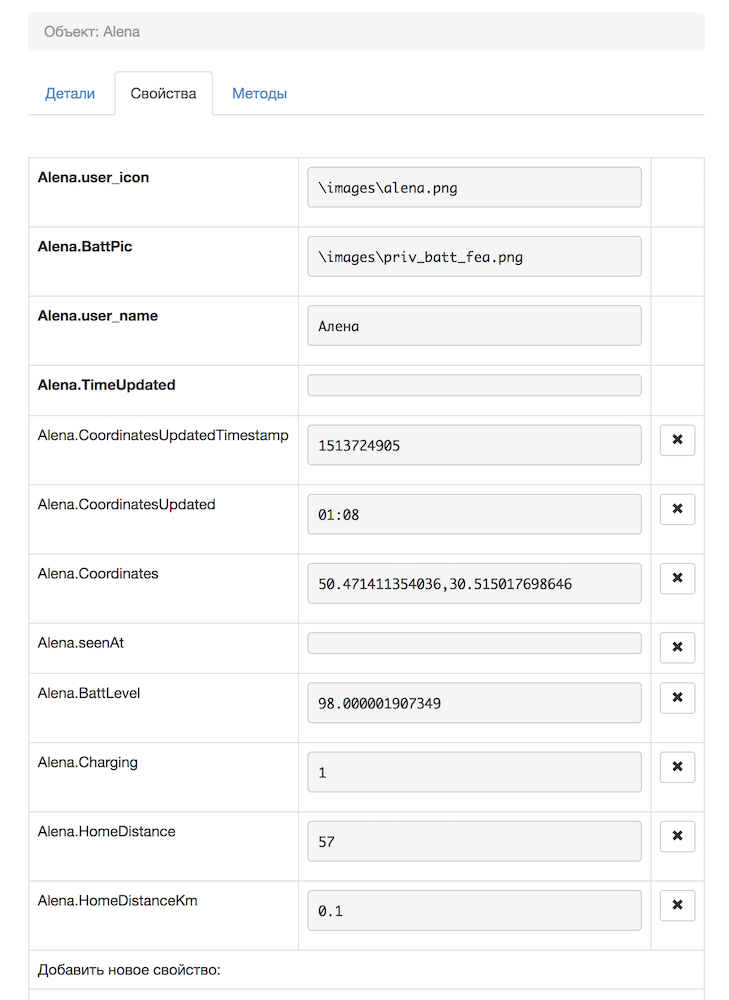The image size is (729, 1000).
Task: Remove the Alena.Charging property
Action: click(677, 767)
